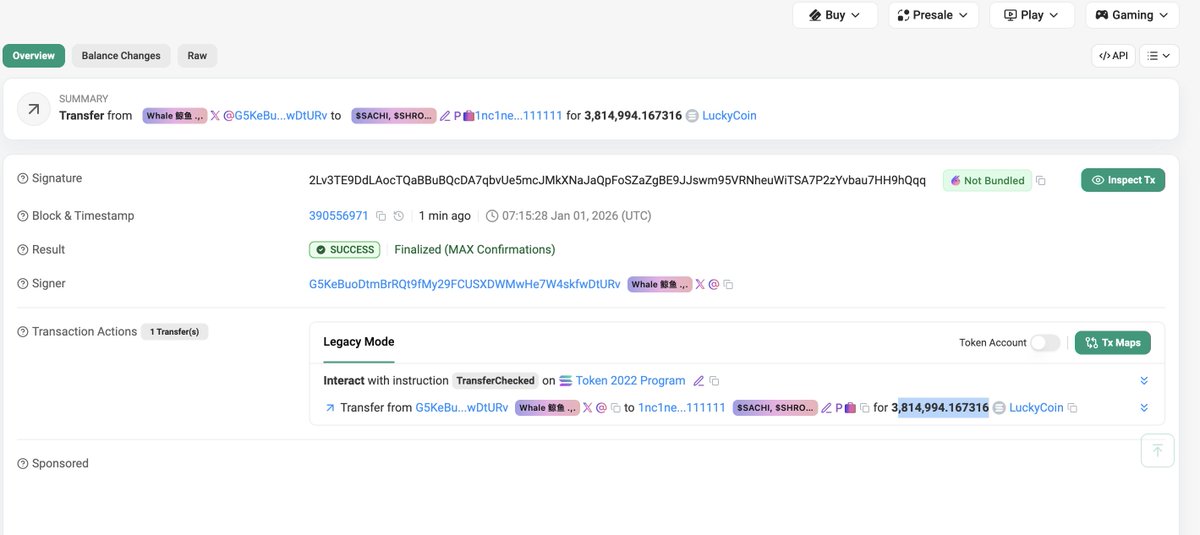Open the Buy dropdown menu
Screen dimensions: 1200x535
click(x=835, y=15)
